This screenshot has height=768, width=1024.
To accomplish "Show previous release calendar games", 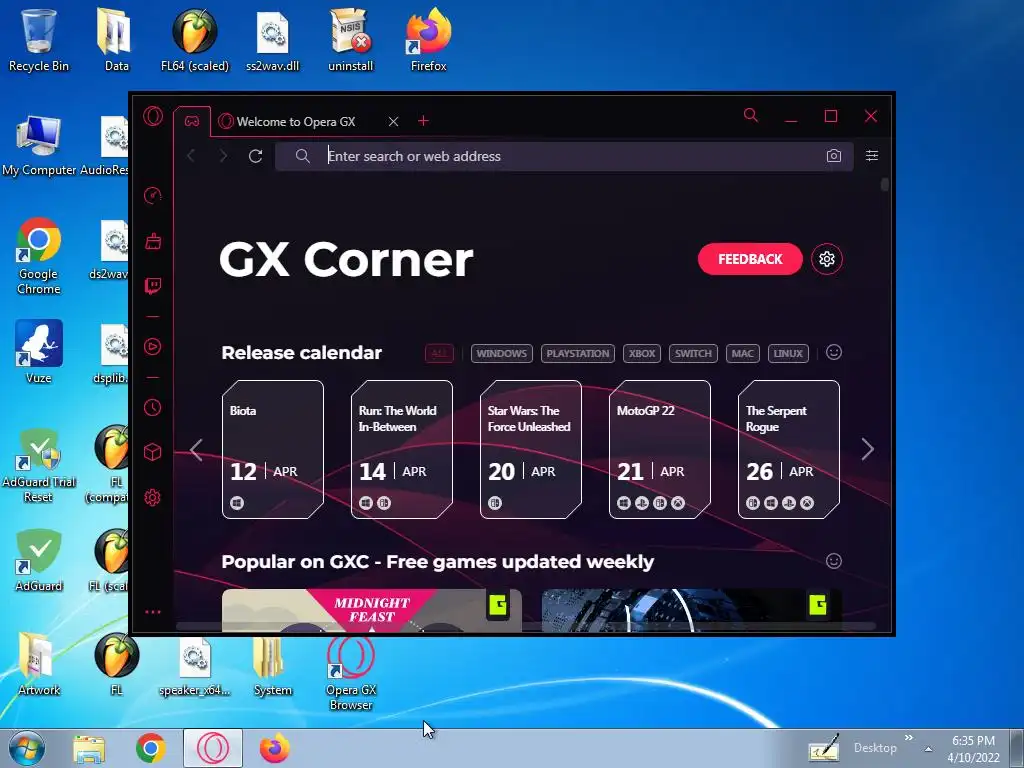I will click(x=197, y=449).
